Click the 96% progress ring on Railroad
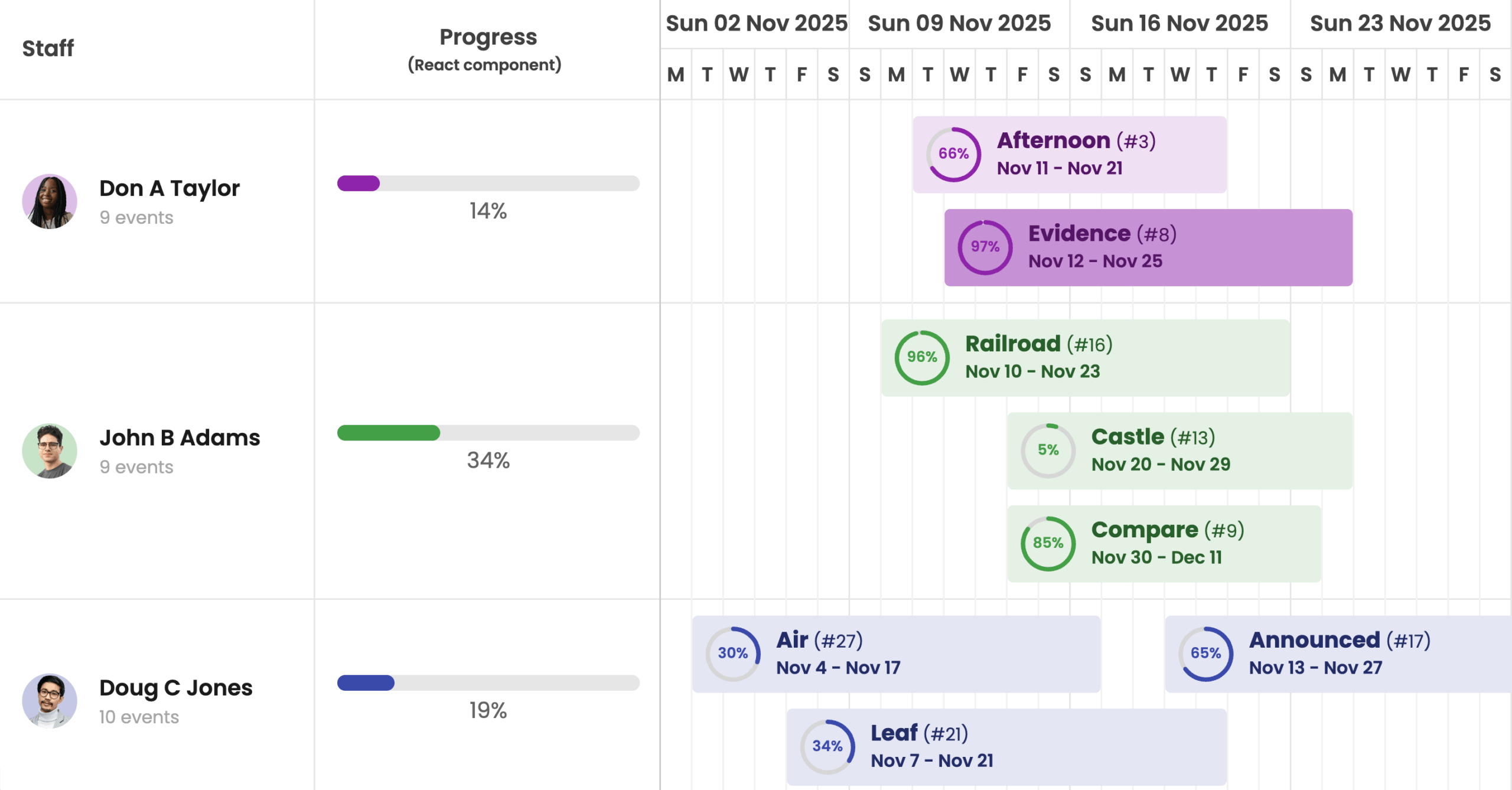The height and width of the screenshot is (790, 1512). pos(921,357)
